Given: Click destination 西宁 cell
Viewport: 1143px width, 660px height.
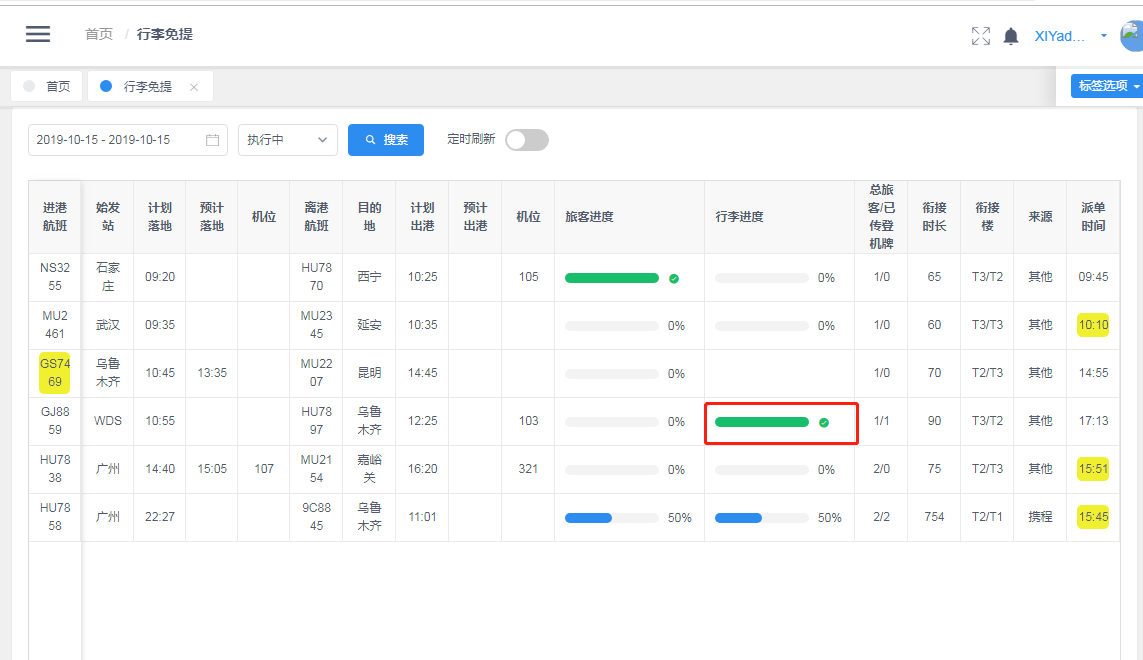Looking at the screenshot, I should [370, 277].
